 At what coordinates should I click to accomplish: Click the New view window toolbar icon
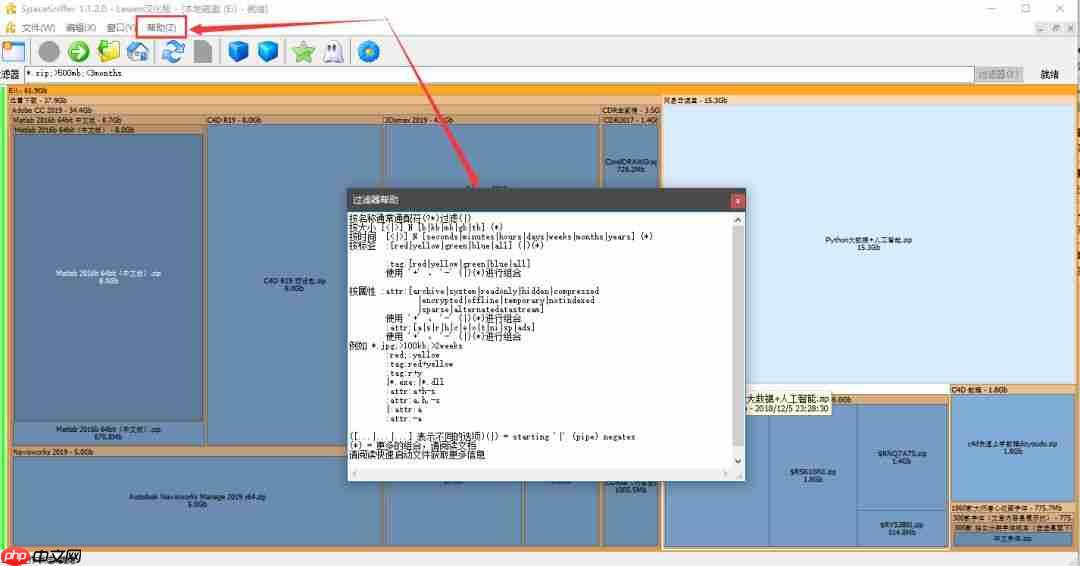click(x=13, y=52)
